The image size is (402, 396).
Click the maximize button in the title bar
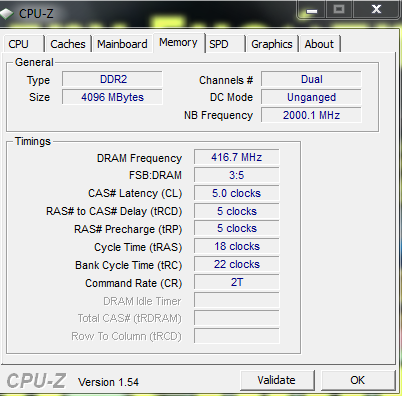pos(339,10)
